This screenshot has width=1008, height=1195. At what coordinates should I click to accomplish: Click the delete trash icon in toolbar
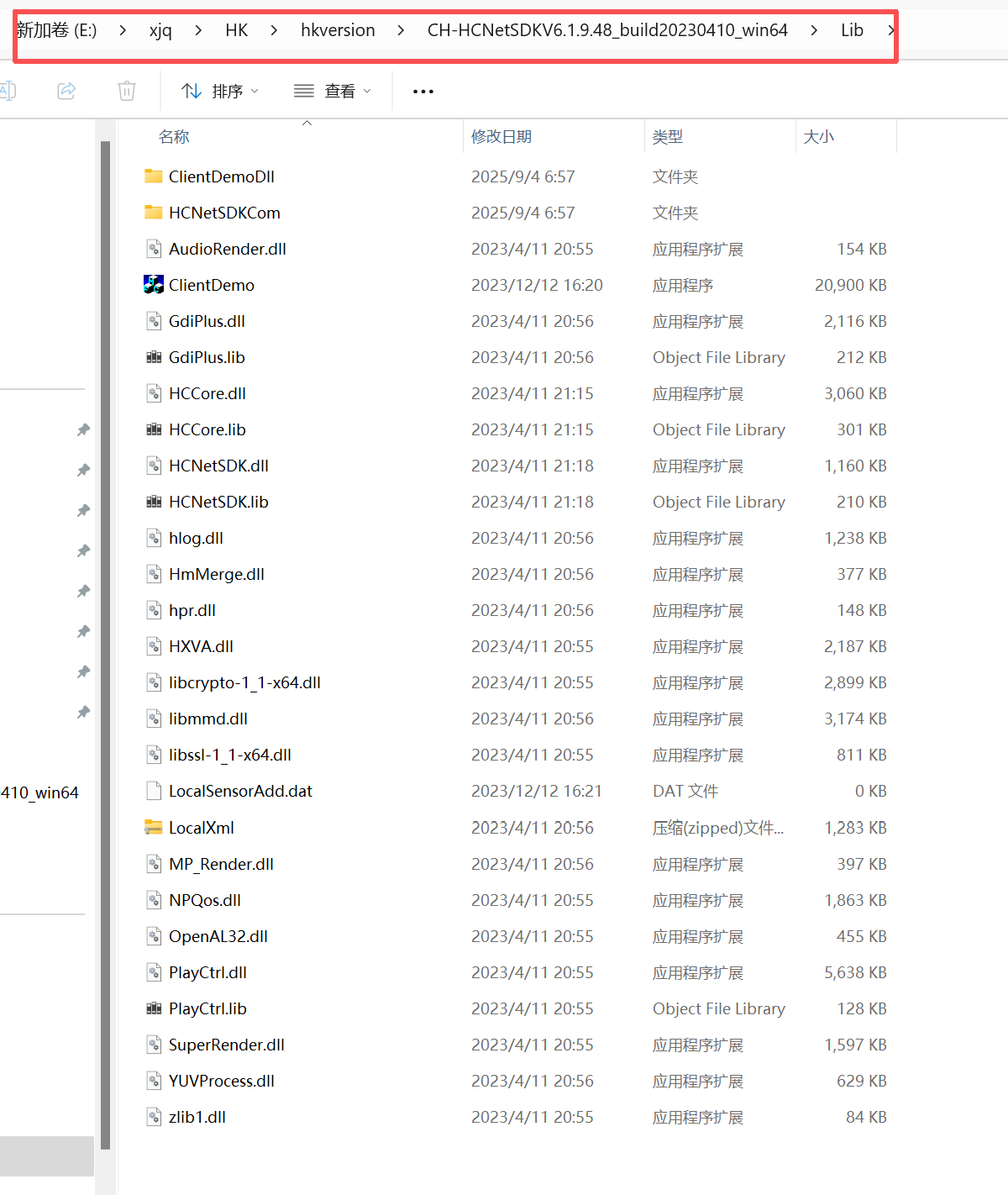pyautogui.click(x=127, y=91)
